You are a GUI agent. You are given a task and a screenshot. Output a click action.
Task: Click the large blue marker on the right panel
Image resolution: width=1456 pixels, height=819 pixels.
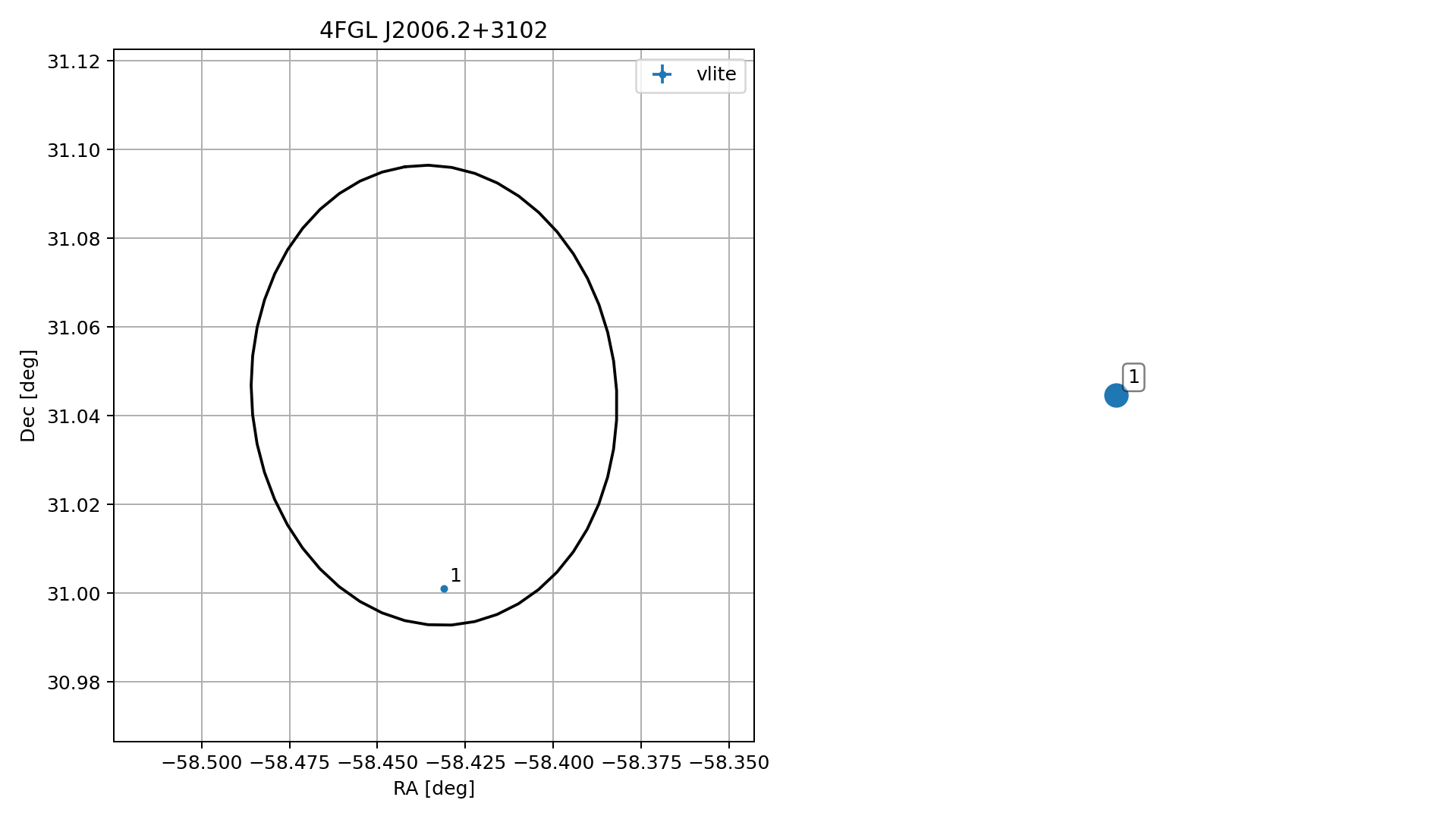[x=1116, y=395]
